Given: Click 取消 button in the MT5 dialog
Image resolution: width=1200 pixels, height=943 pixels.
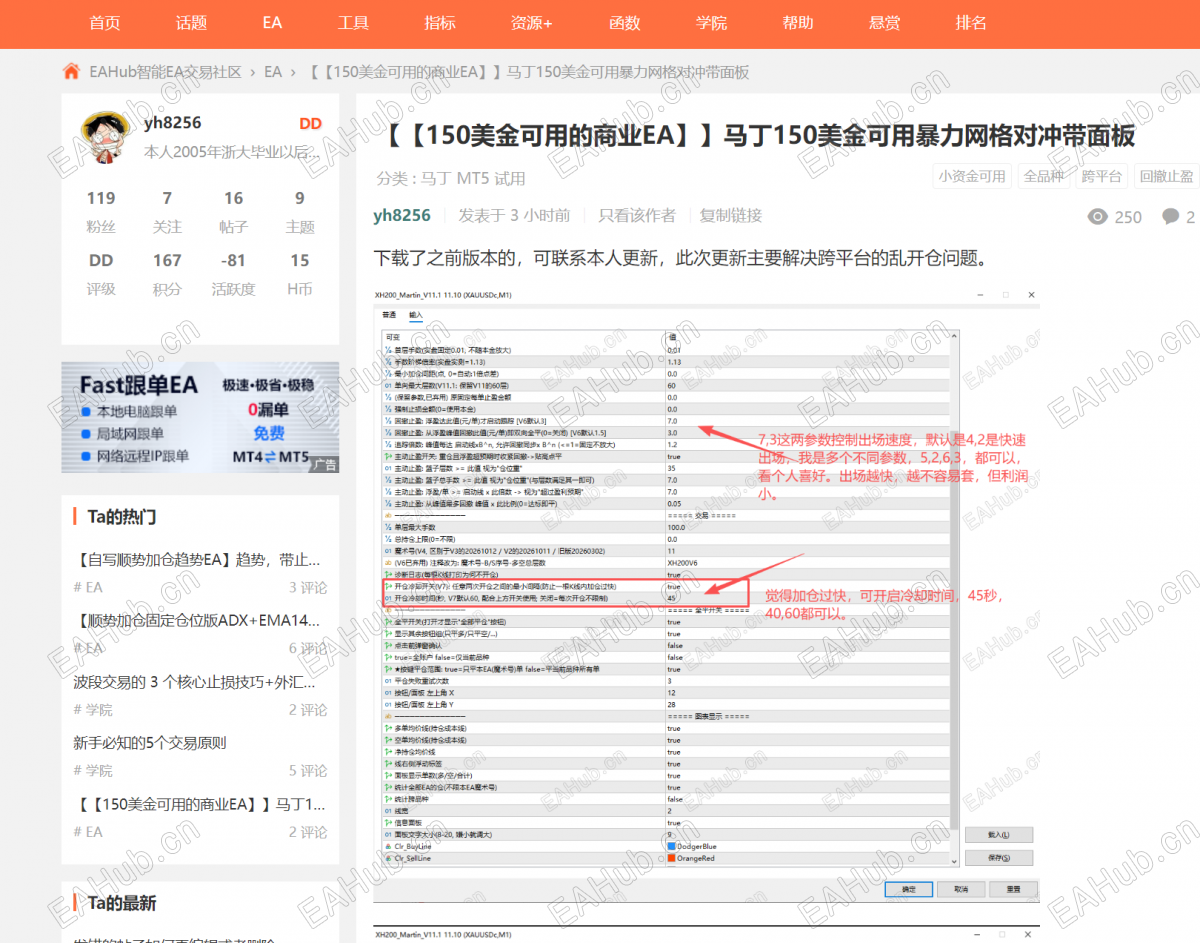Looking at the screenshot, I should click(x=961, y=889).
